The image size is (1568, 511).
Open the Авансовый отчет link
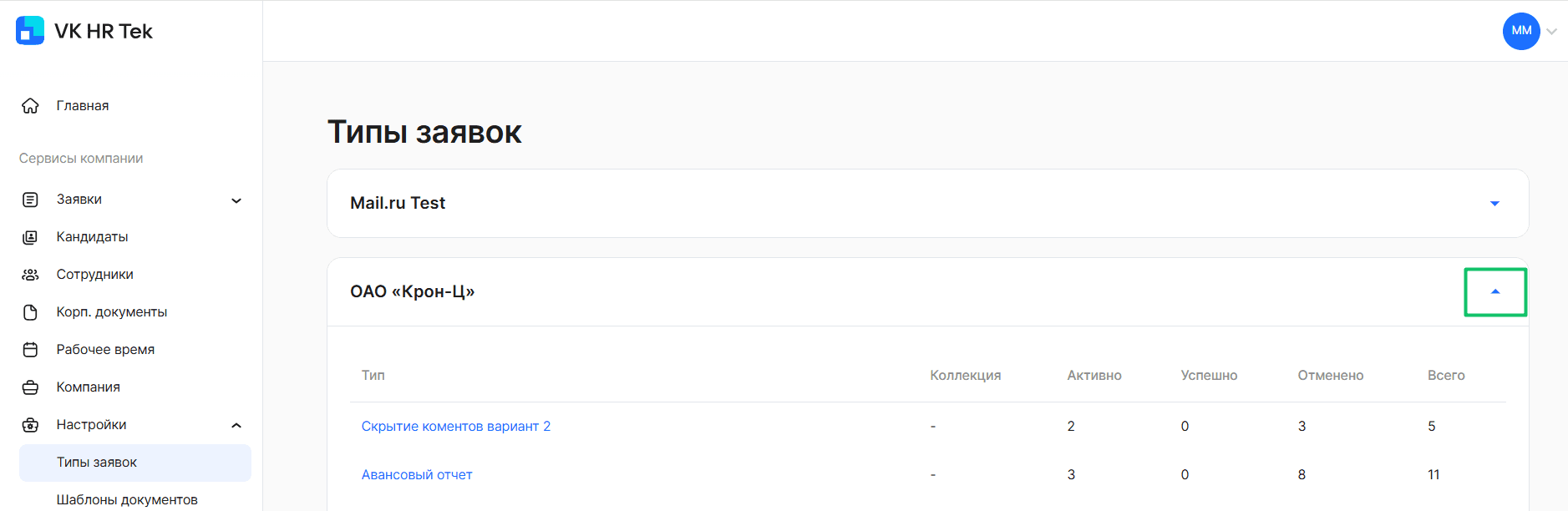417,475
